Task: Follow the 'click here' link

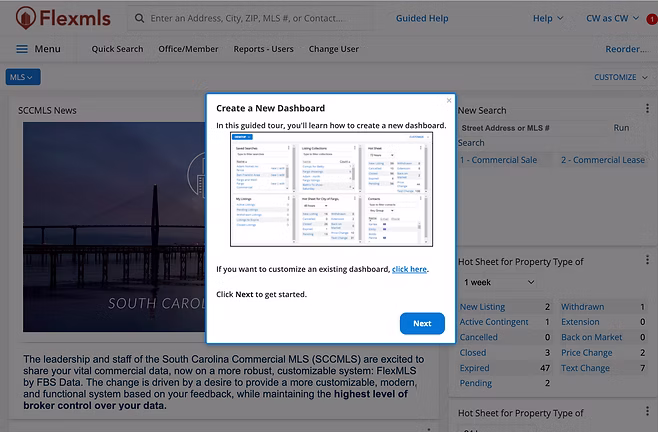Action: pos(409,269)
